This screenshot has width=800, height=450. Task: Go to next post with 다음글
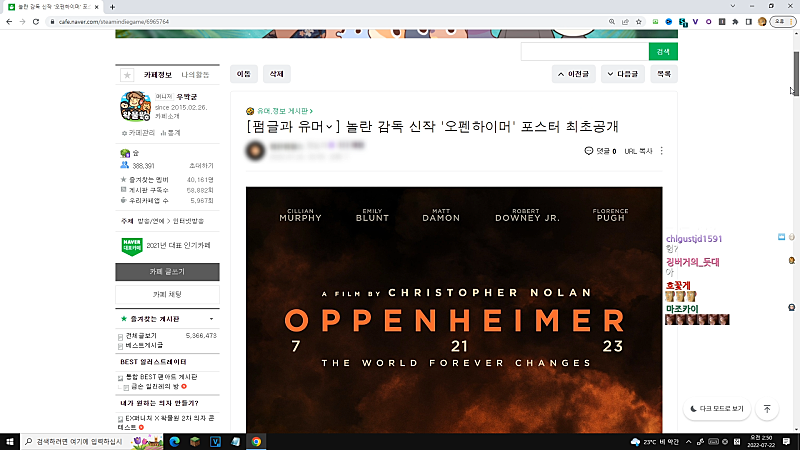coord(623,74)
